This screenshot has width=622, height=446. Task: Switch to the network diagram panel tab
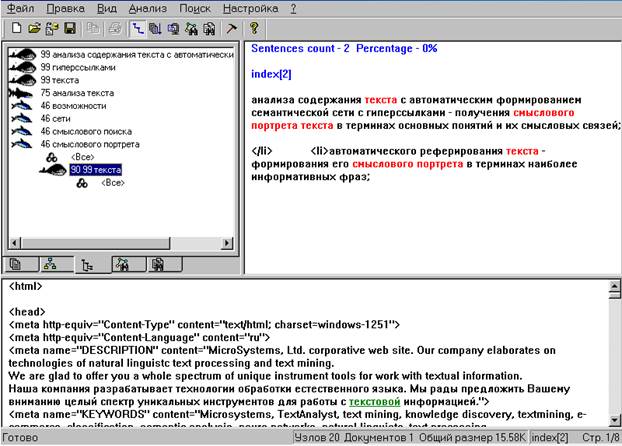(x=52, y=265)
